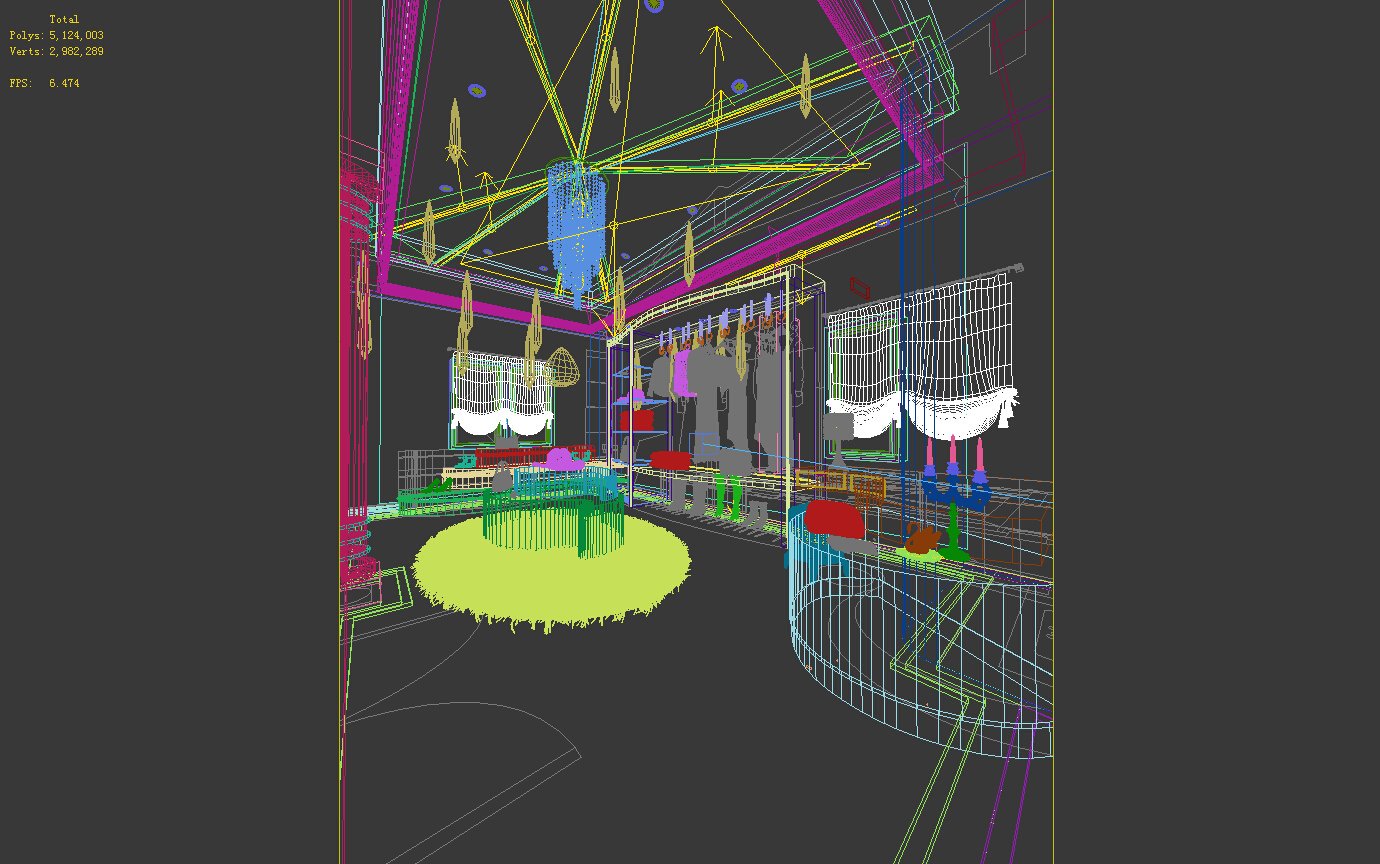1380x864 pixels.
Task: Pick the blue candelabra with pink candles
Action: pyautogui.click(x=955, y=490)
